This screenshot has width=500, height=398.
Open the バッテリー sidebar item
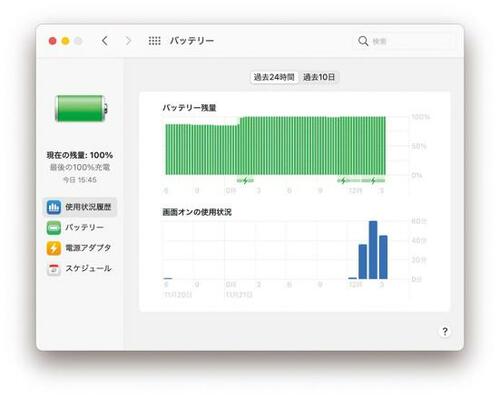pos(80,228)
